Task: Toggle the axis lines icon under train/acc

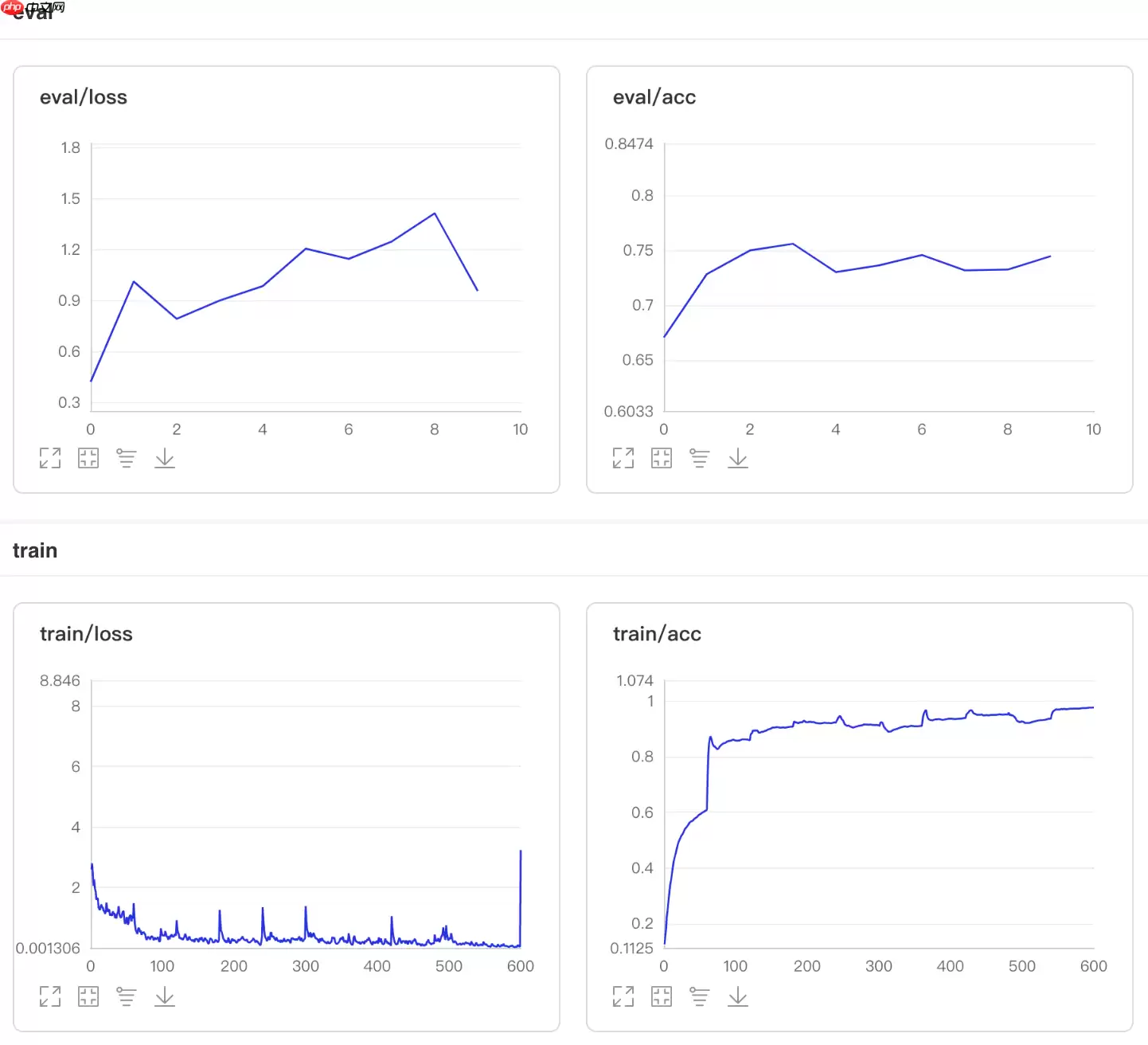Action: 700,996
